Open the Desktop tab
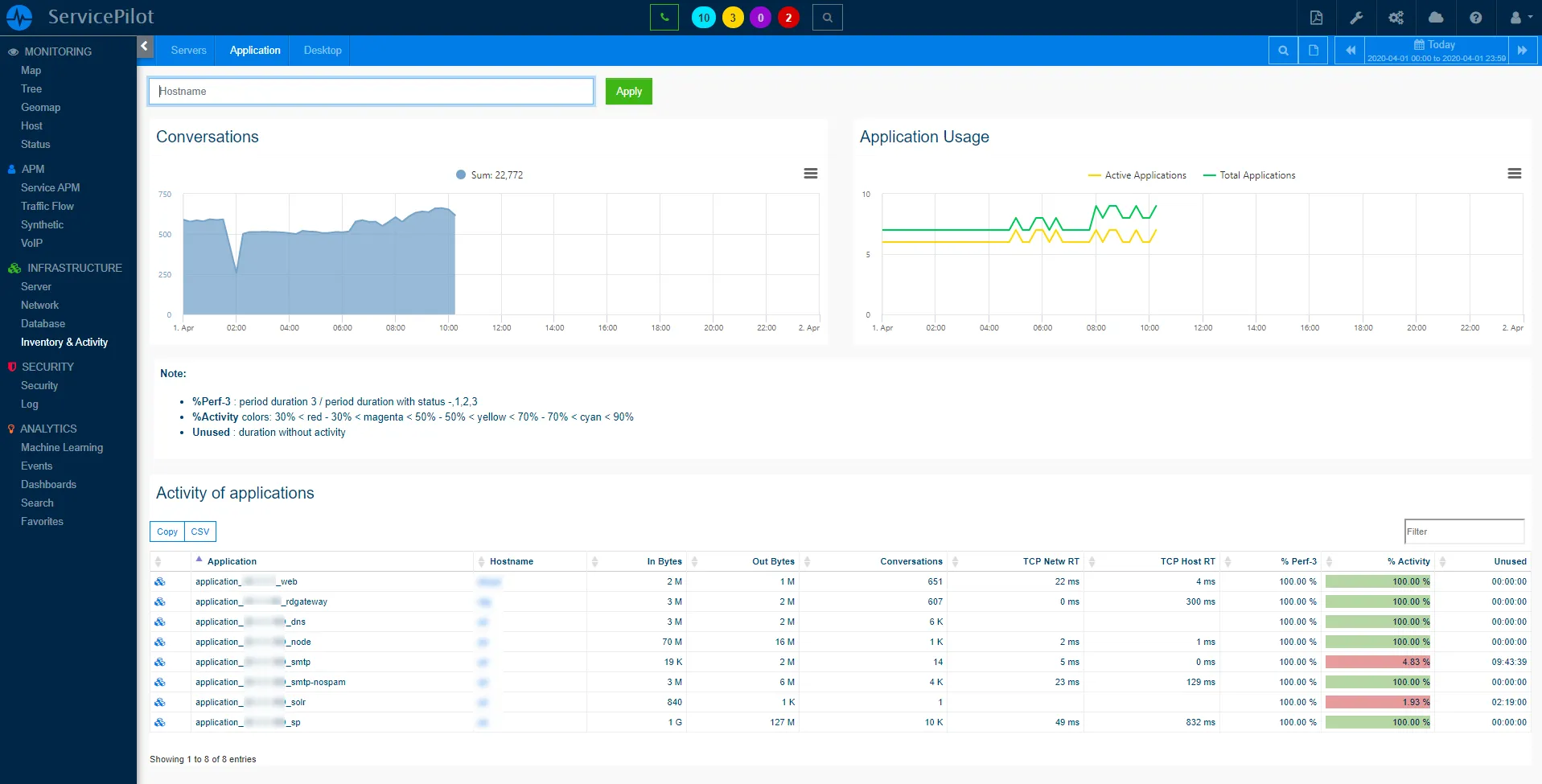 [x=321, y=50]
